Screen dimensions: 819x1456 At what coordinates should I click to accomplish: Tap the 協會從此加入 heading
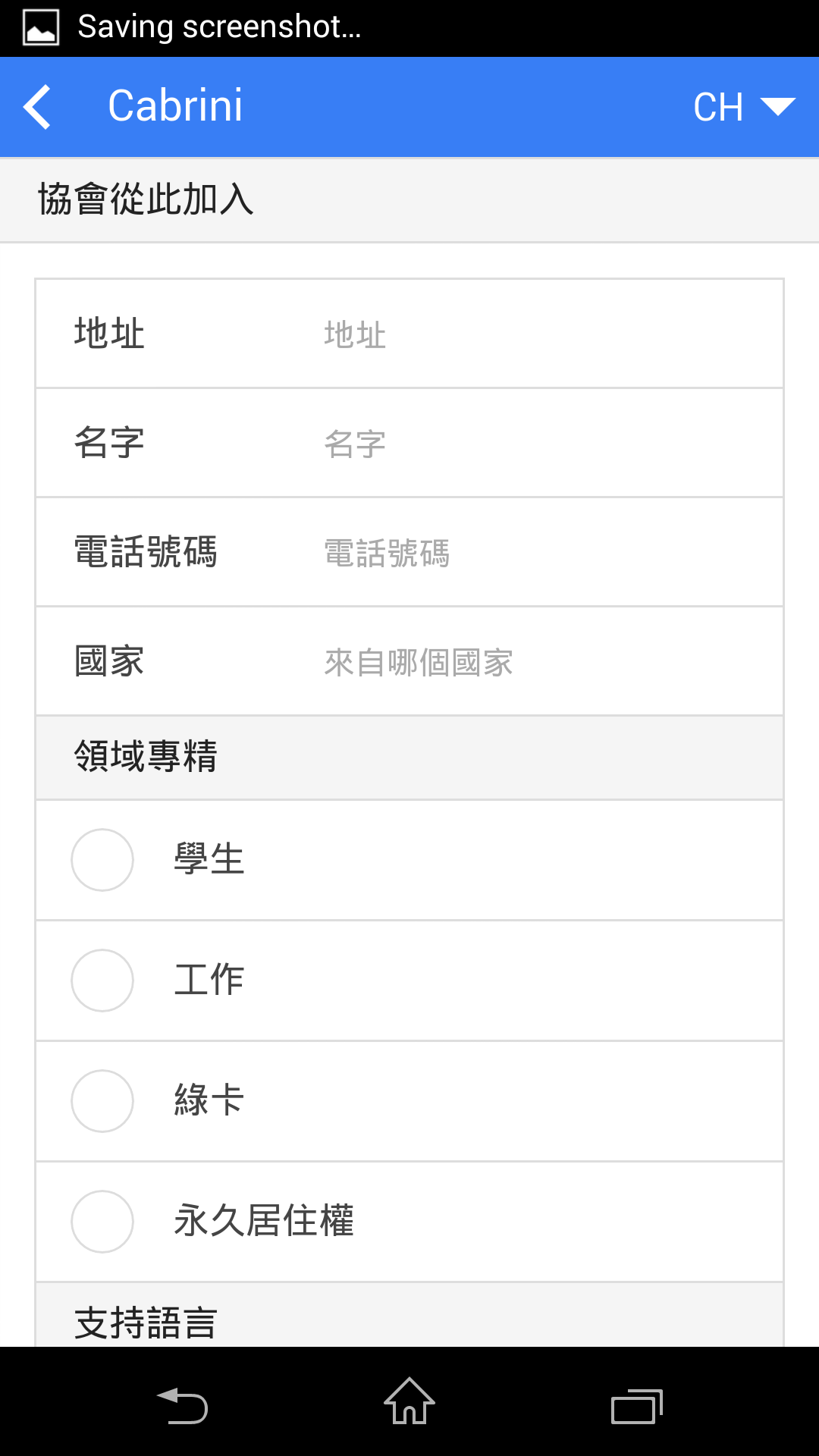pos(146,199)
